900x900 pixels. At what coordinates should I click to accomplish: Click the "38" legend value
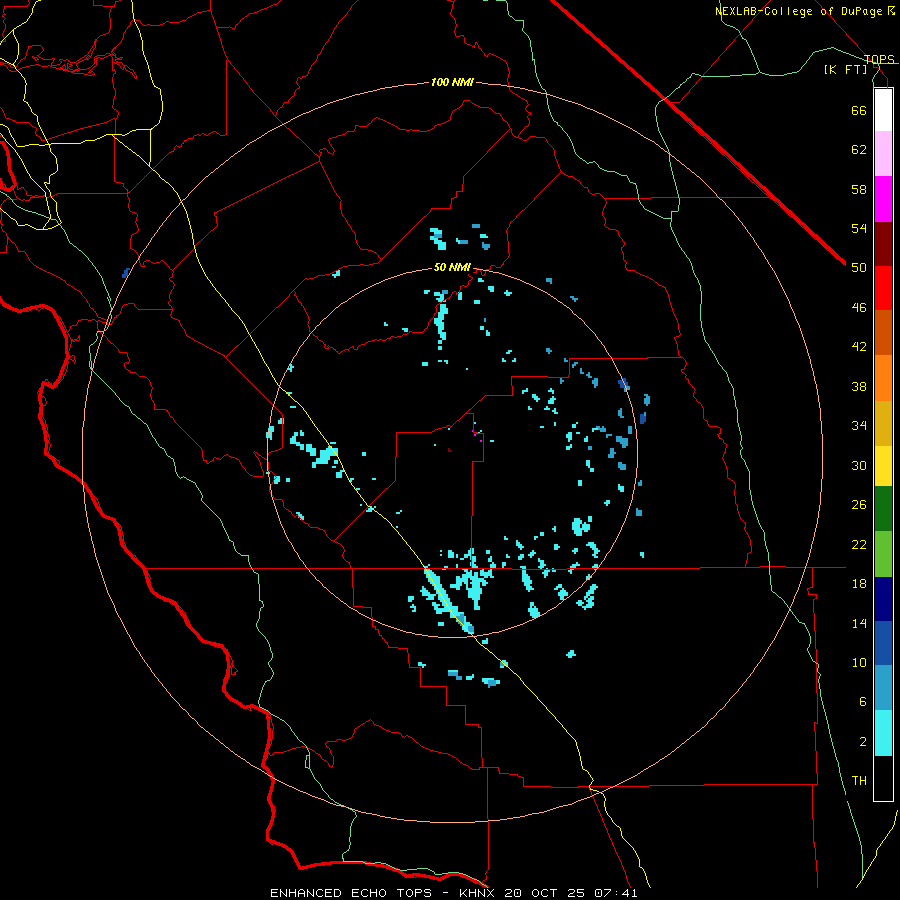(859, 386)
